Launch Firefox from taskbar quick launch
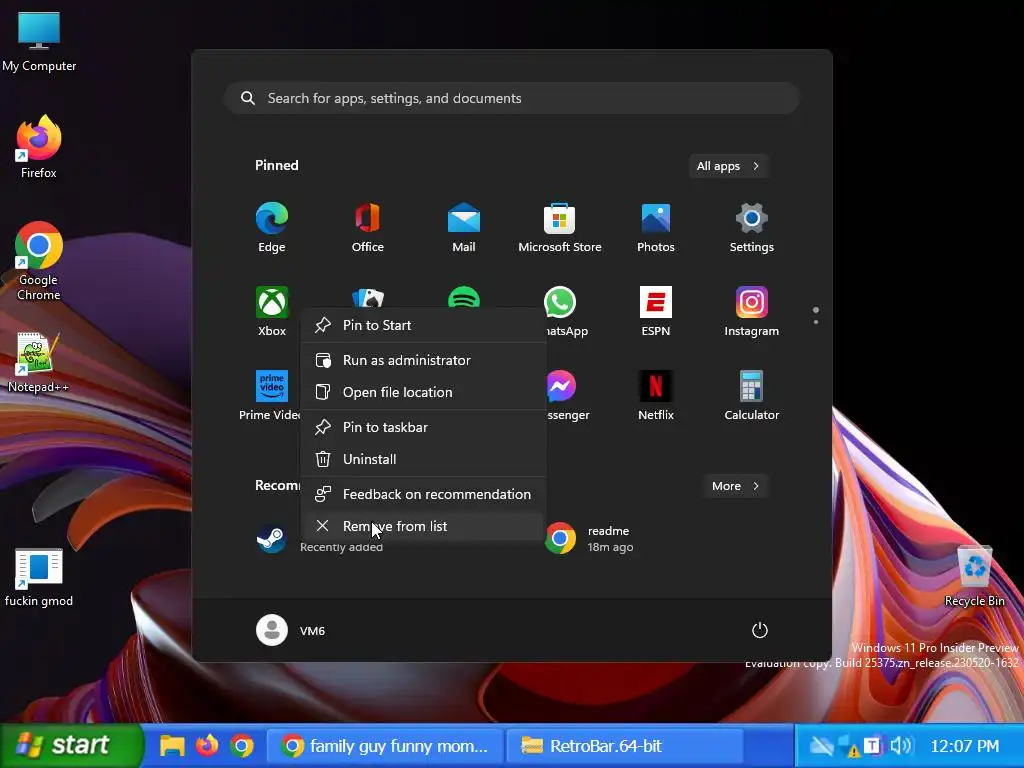Image resolution: width=1024 pixels, height=768 pixels. coord(208,745)
